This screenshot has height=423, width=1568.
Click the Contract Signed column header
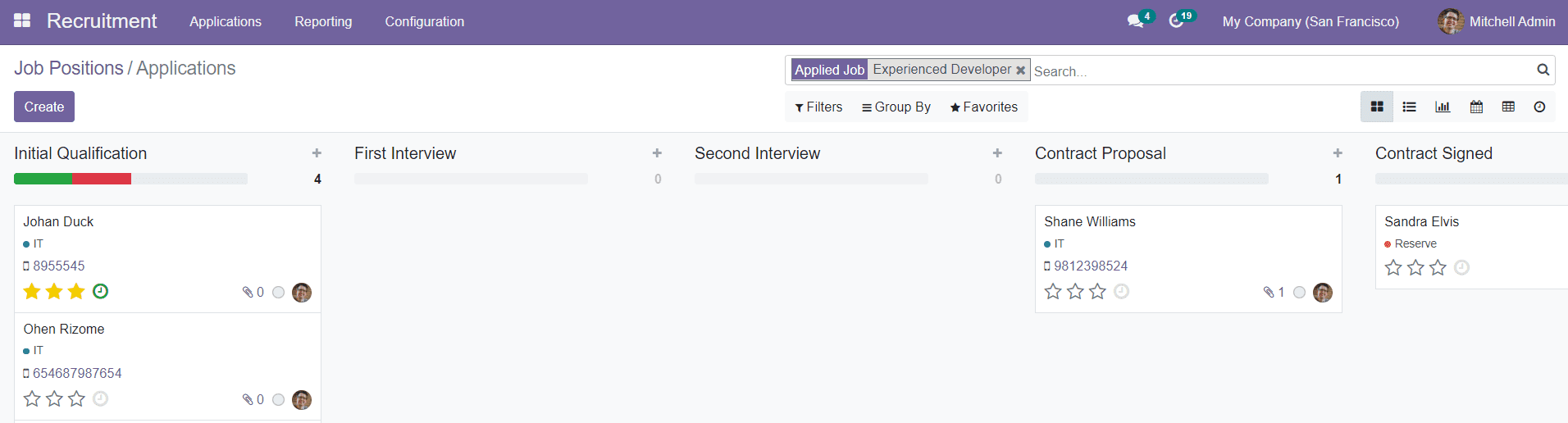[x=1434, y=153]
